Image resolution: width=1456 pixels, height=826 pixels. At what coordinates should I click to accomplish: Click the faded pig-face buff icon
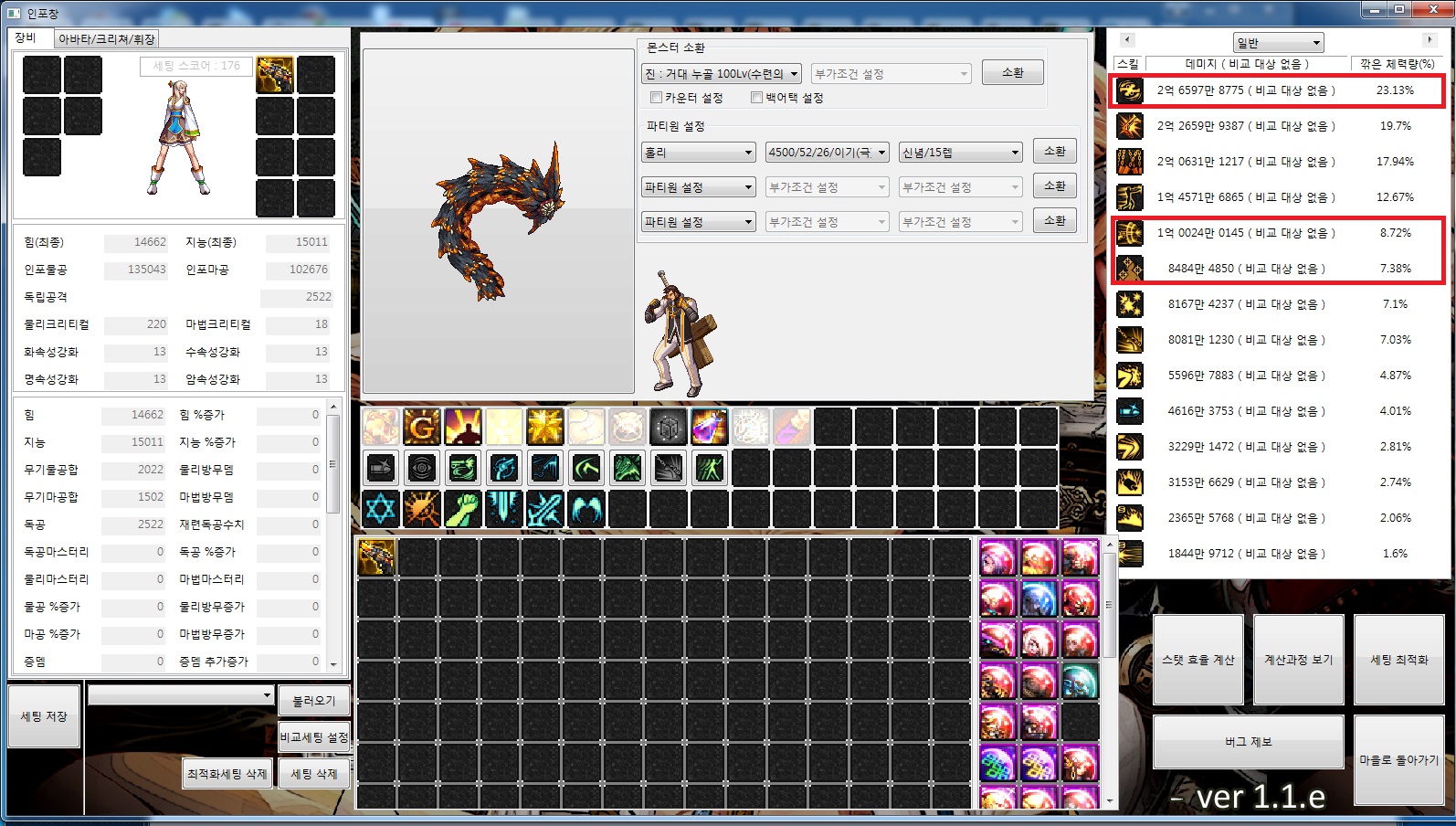[628, 427]
